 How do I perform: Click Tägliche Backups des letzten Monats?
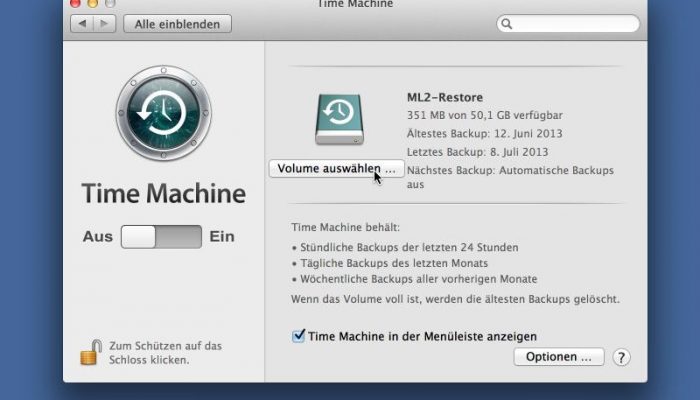pyautogui.click(x=394, y=263)
